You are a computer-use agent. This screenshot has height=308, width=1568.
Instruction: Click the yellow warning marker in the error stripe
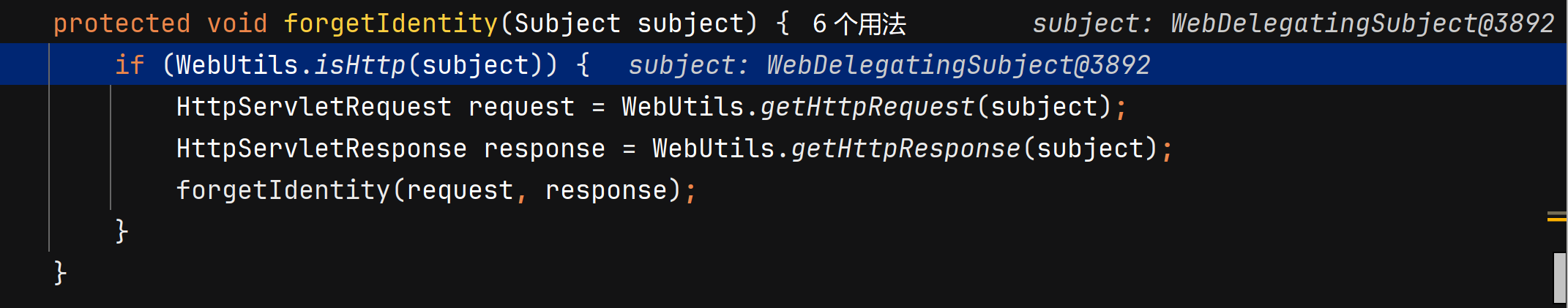pyautogui.click(x=1556, y=218)
